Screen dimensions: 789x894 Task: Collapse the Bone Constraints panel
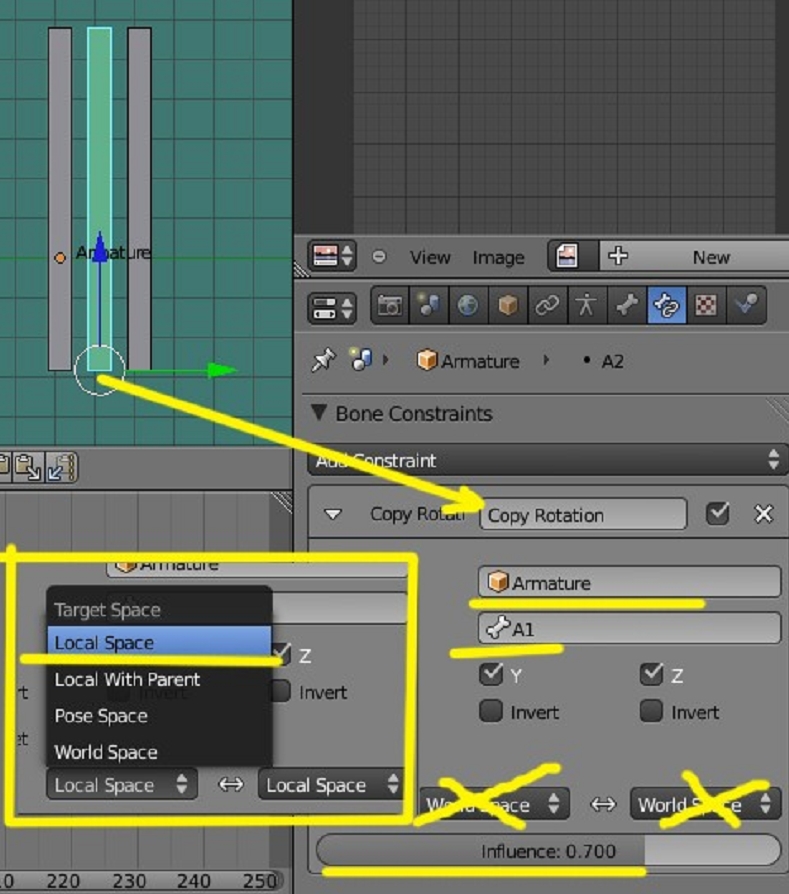[319, 413]
